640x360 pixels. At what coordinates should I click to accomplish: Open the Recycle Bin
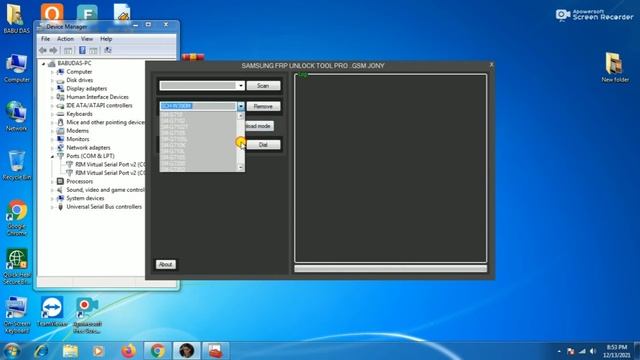pos(16,166)
